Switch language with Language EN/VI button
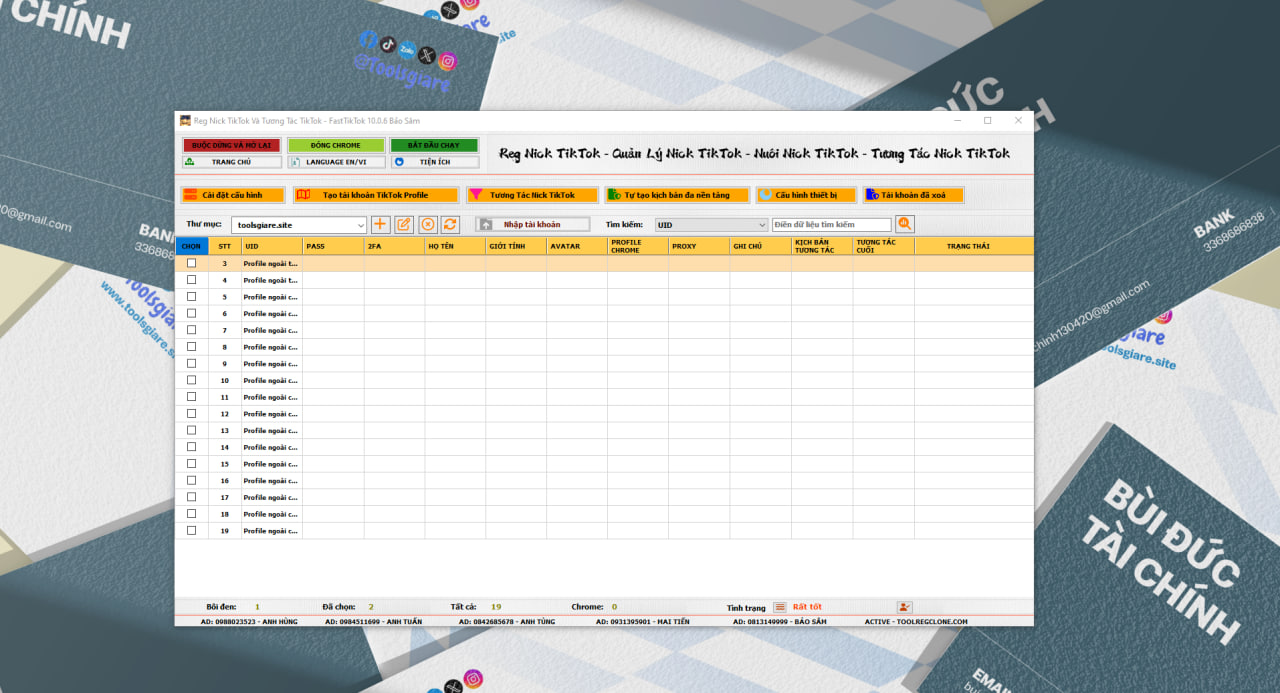Image resolution: width=1280 pixels, height=693 pixels. click(x=335, y=161)
